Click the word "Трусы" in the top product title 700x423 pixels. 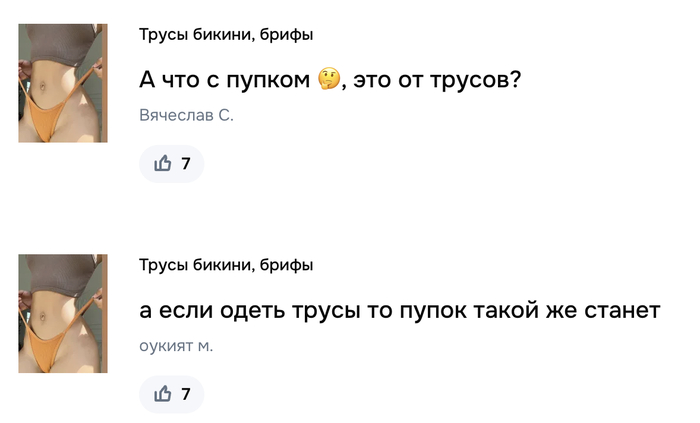(160, 35)
